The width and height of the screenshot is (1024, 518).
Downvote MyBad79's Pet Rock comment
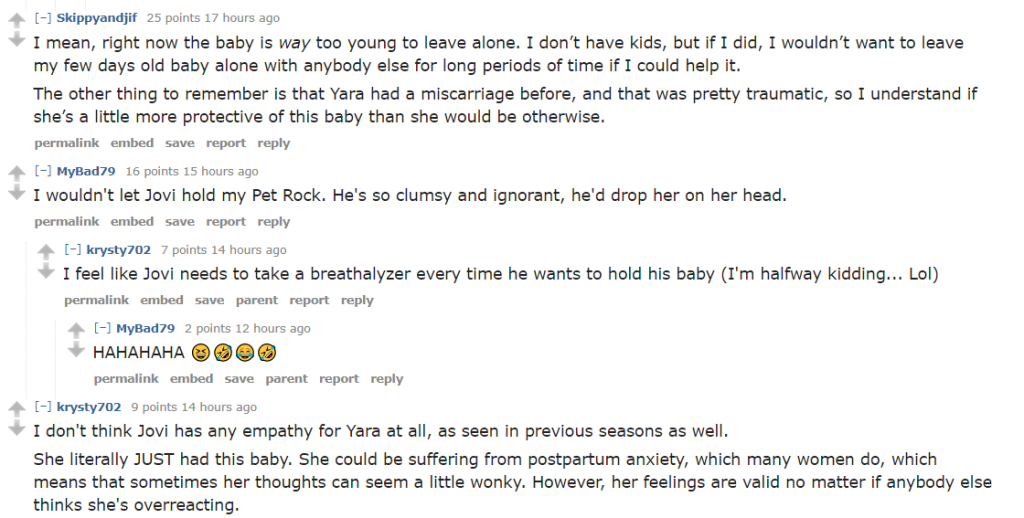click(16, 193)
